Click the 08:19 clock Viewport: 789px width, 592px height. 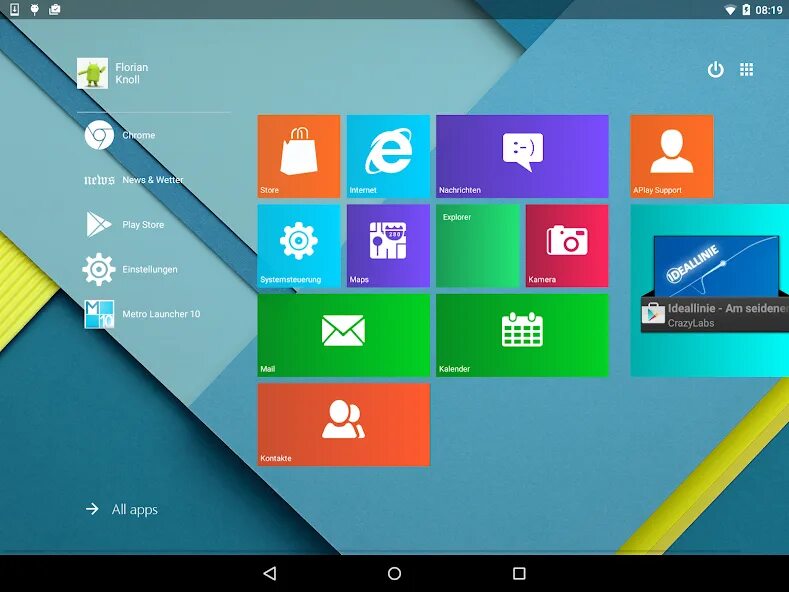tap(768, 10)
